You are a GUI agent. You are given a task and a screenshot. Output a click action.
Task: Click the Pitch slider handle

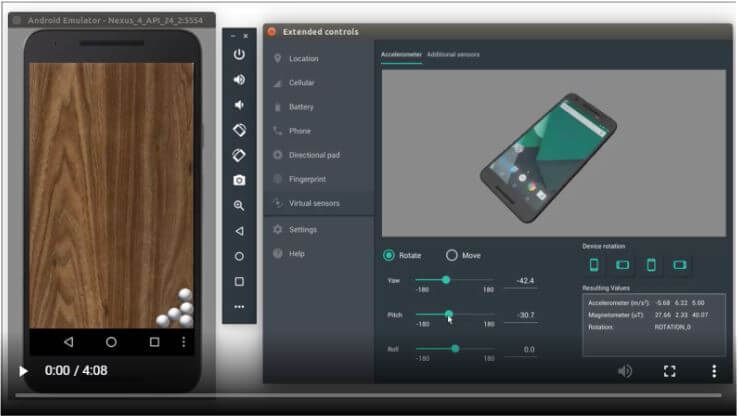pyautogui.click(x=449, y=314)
